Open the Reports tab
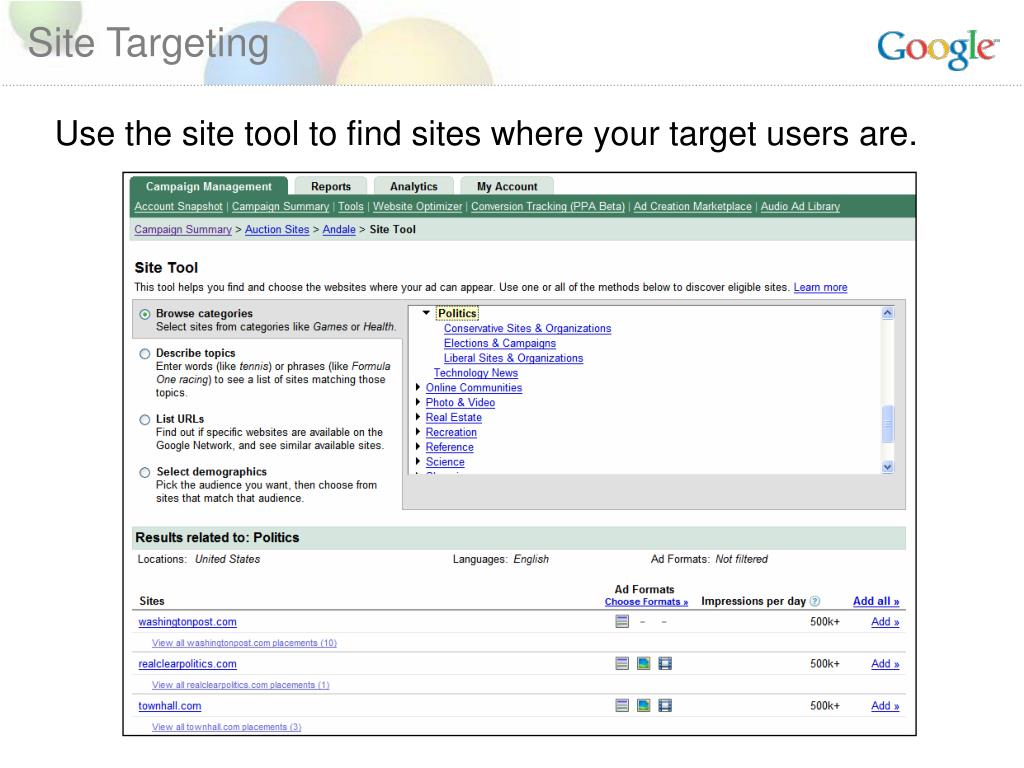The width and height of the screenshot is (1024, 768). (x=330, y=186)
